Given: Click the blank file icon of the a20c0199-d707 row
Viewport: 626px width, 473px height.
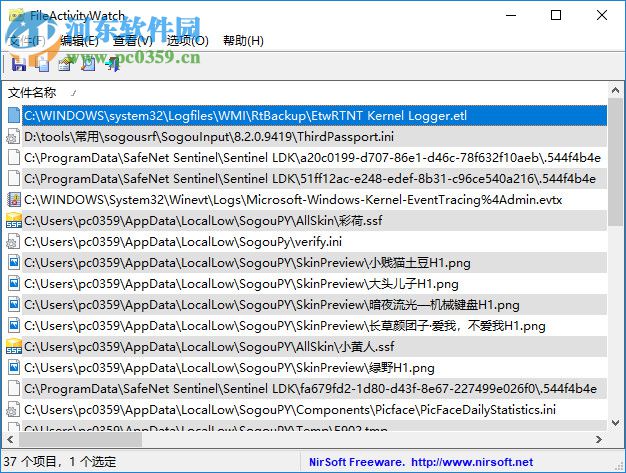Looking at the screenshot, I should pyautogui.click(x=14, y=158).
